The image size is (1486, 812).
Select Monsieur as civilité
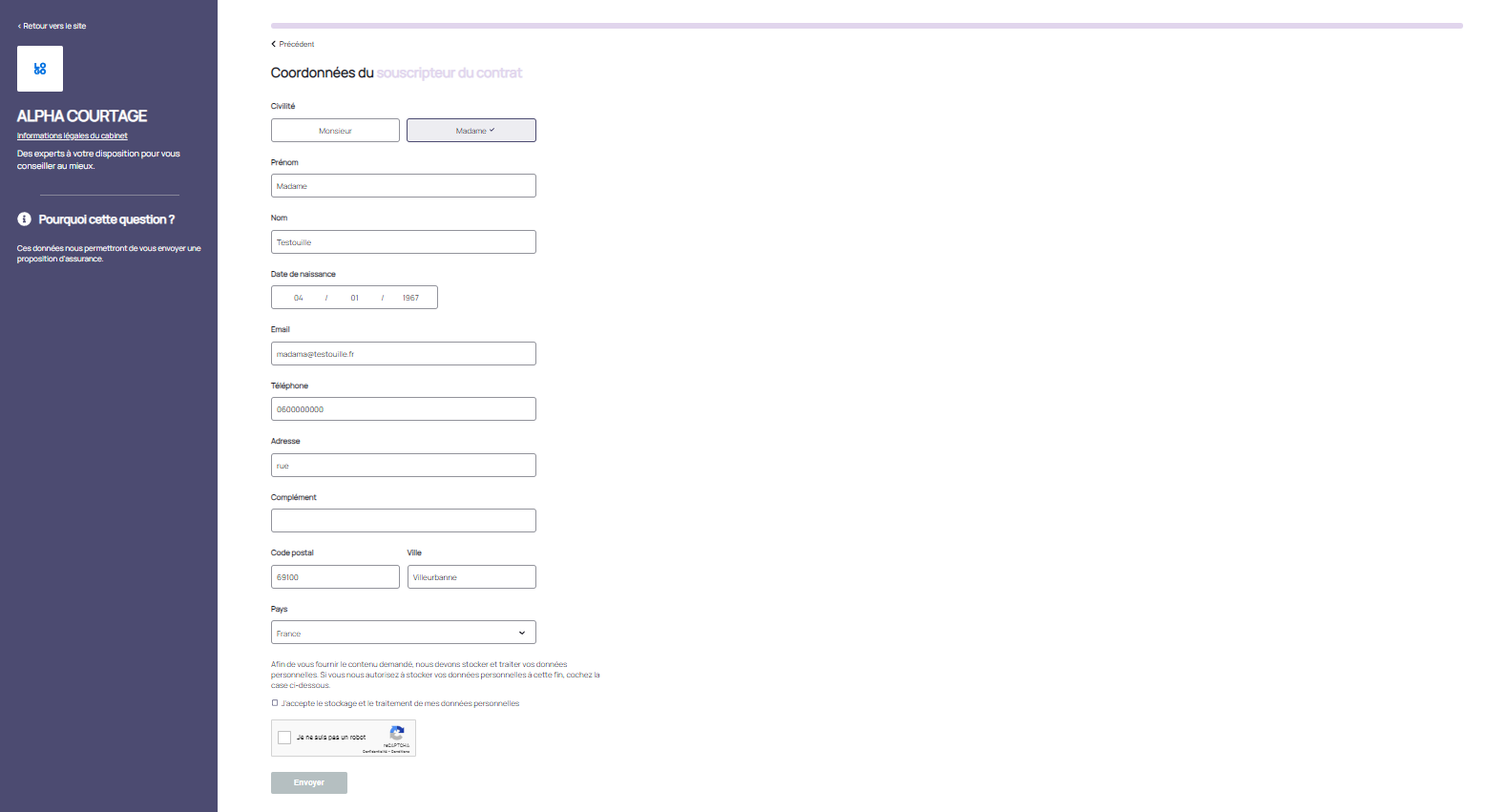pos(335,131)
